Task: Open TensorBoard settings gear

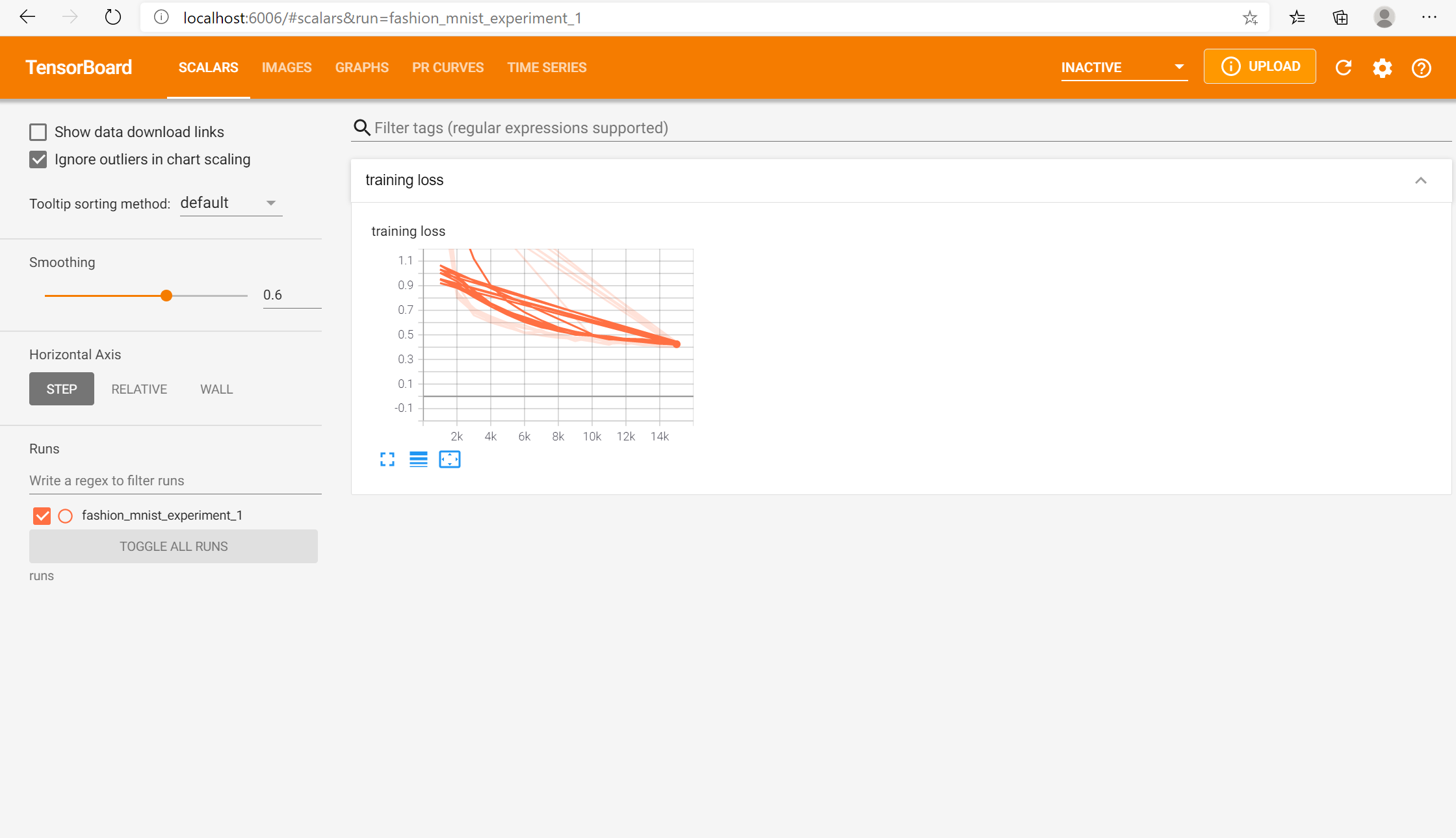Action: tap(1383, 68)
